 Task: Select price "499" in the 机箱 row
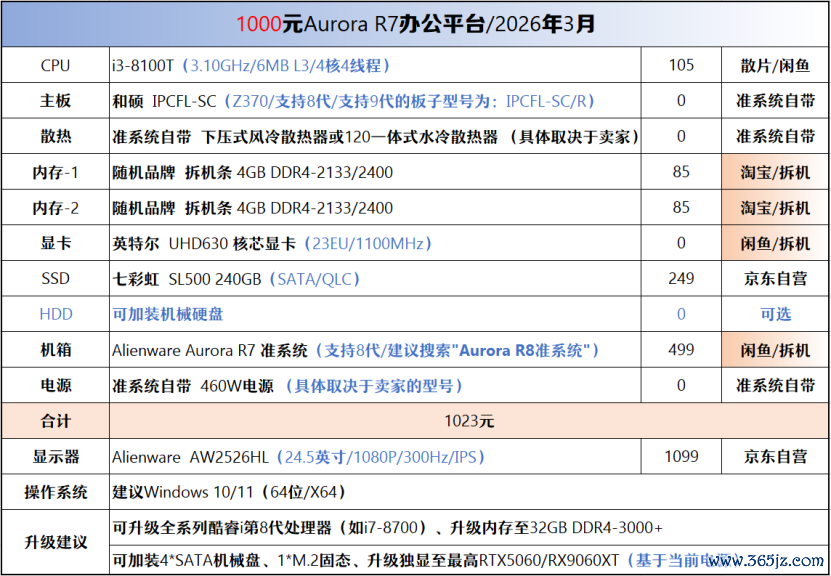point(681,349)
